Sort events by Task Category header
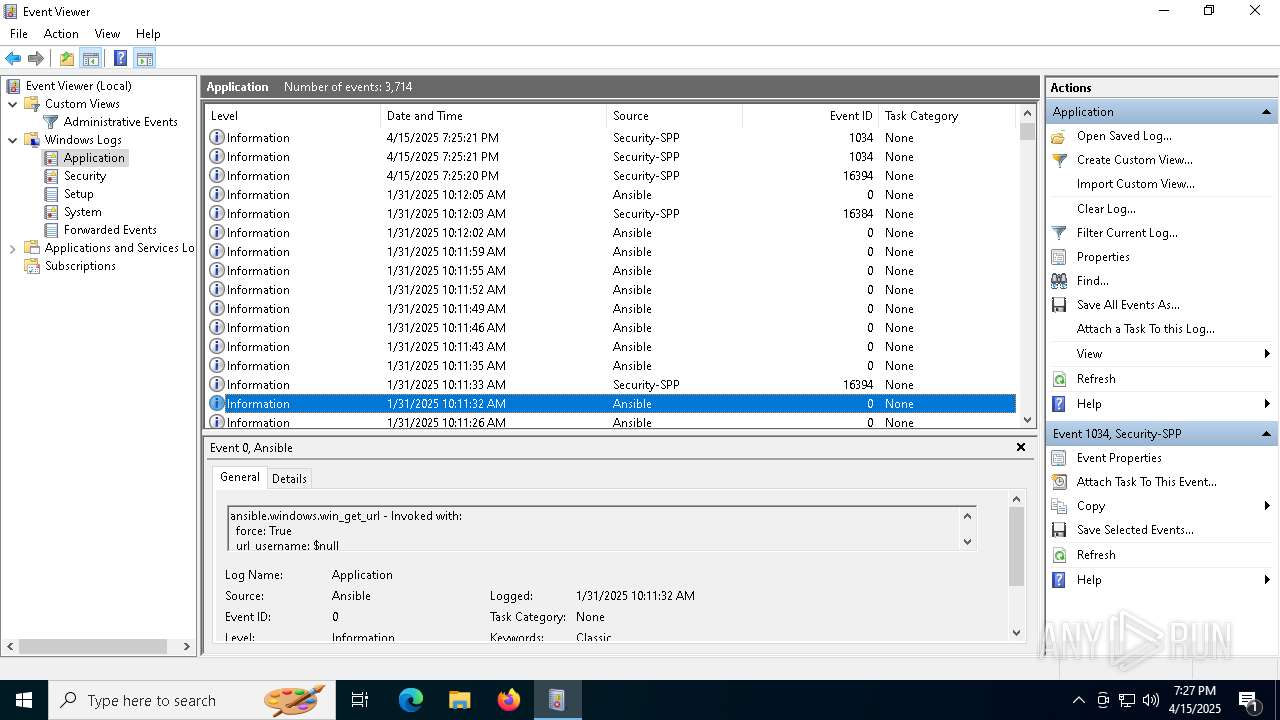Image resolution: width=1280 pixels, height=720 pixels. [947, 116]
